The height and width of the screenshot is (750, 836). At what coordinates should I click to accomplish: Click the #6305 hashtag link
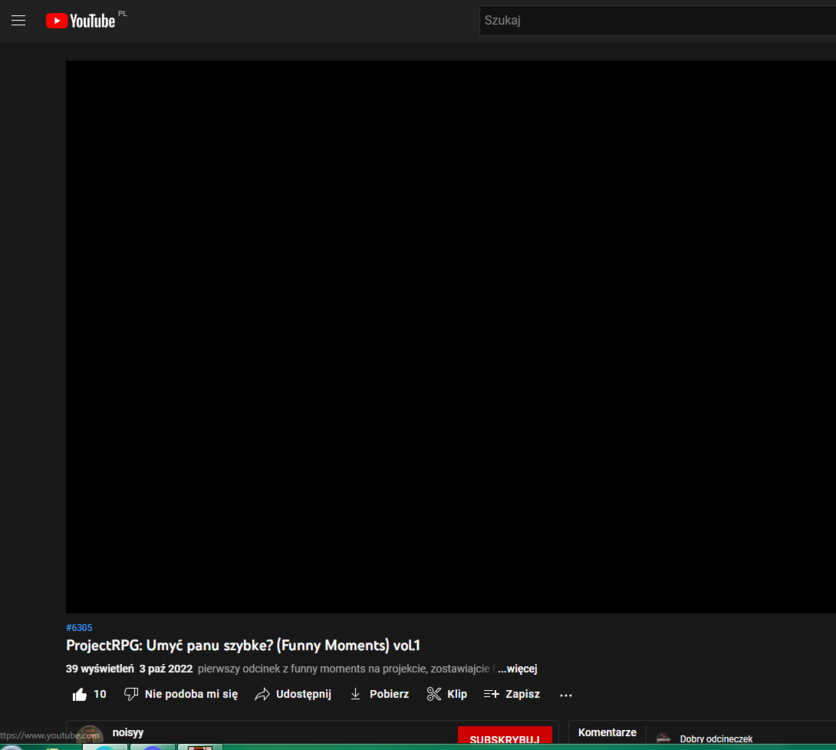point(79,628)
